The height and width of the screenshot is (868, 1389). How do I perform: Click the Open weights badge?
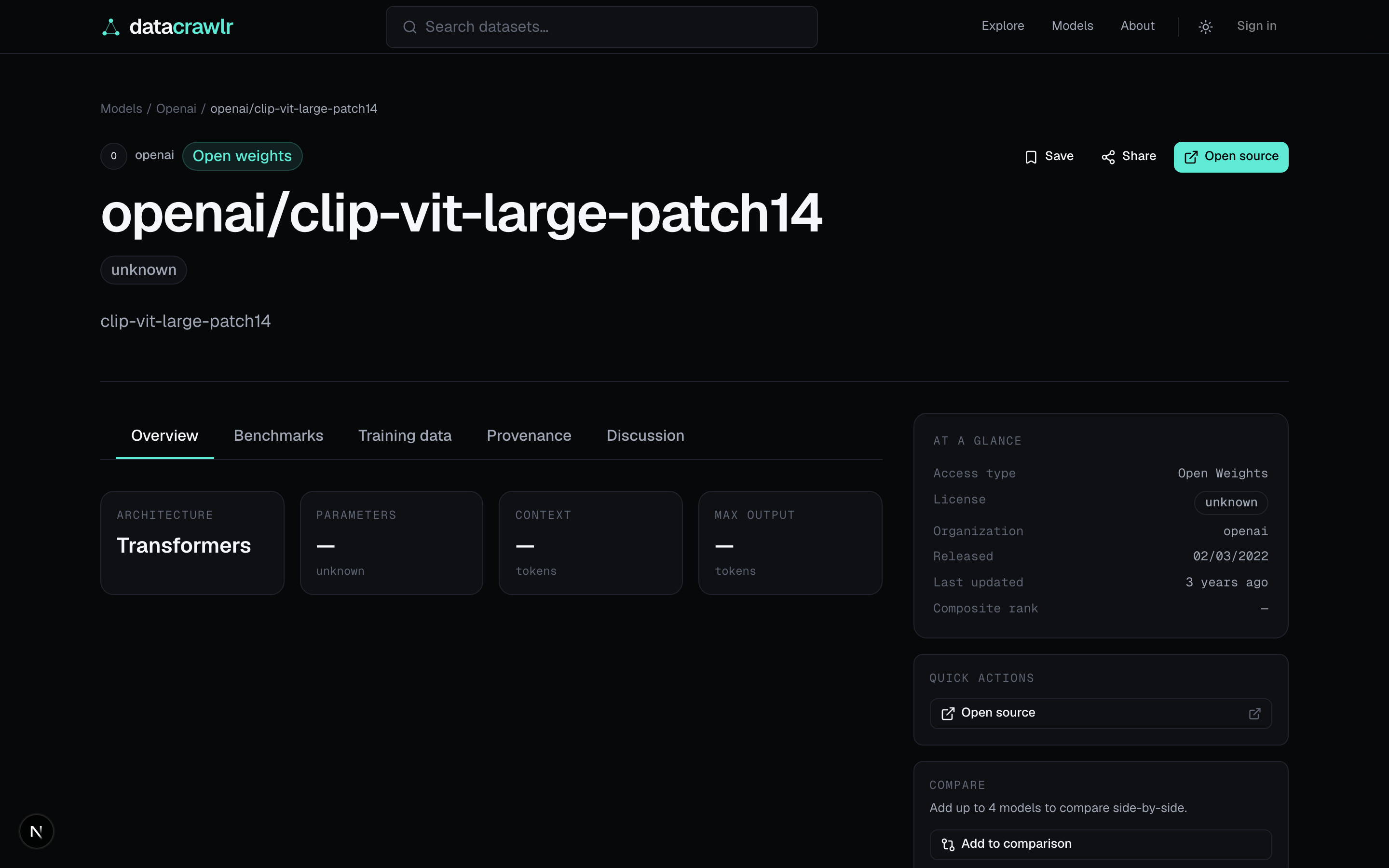coord(242,156)
